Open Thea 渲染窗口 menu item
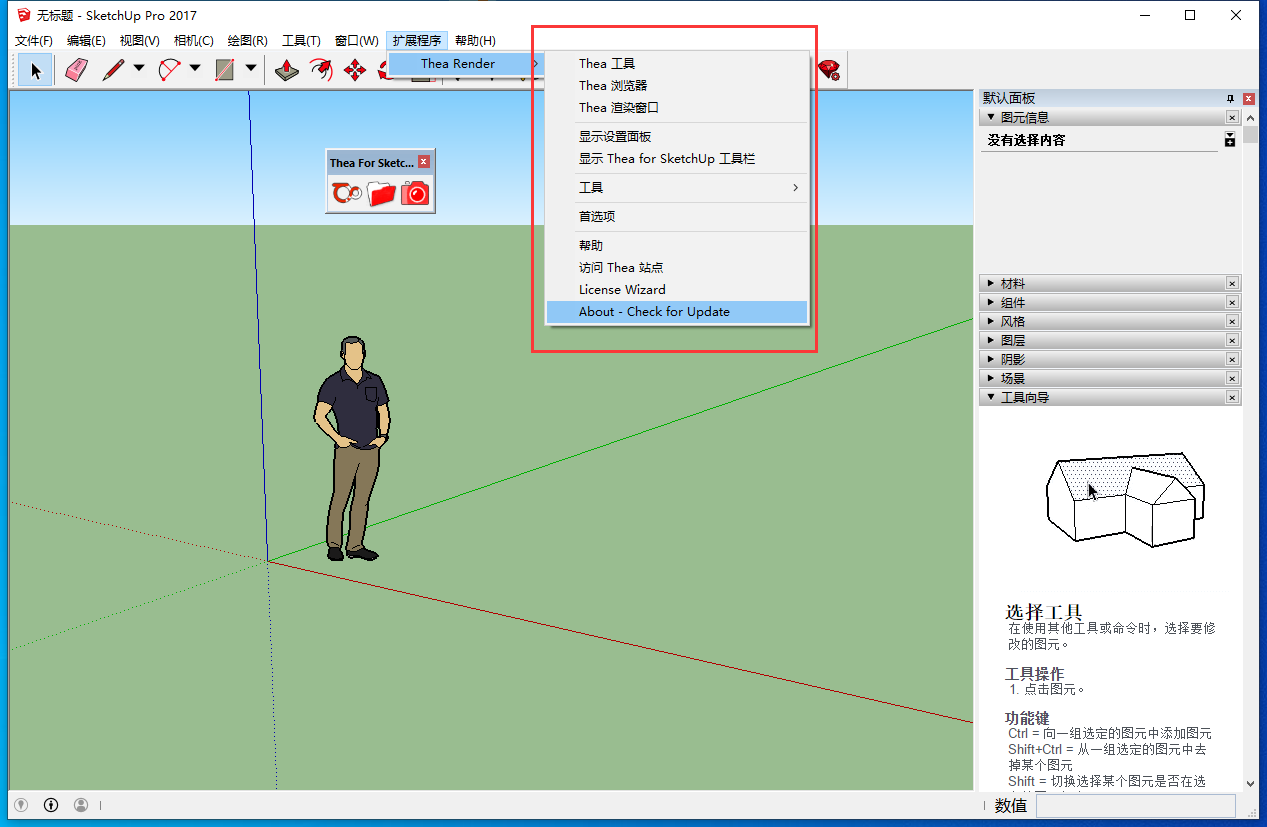This screenshot has height=827, width=1267. 677,107
